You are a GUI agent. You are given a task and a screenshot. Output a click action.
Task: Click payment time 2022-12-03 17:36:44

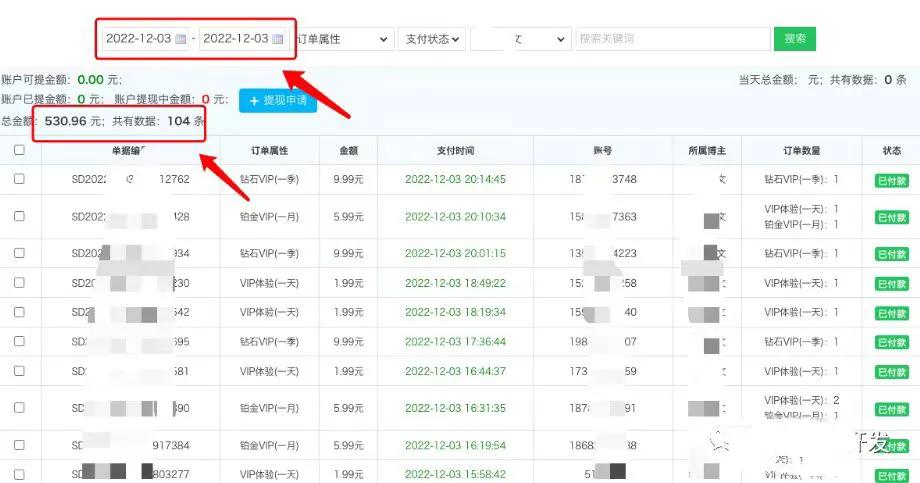coord(455,342)
